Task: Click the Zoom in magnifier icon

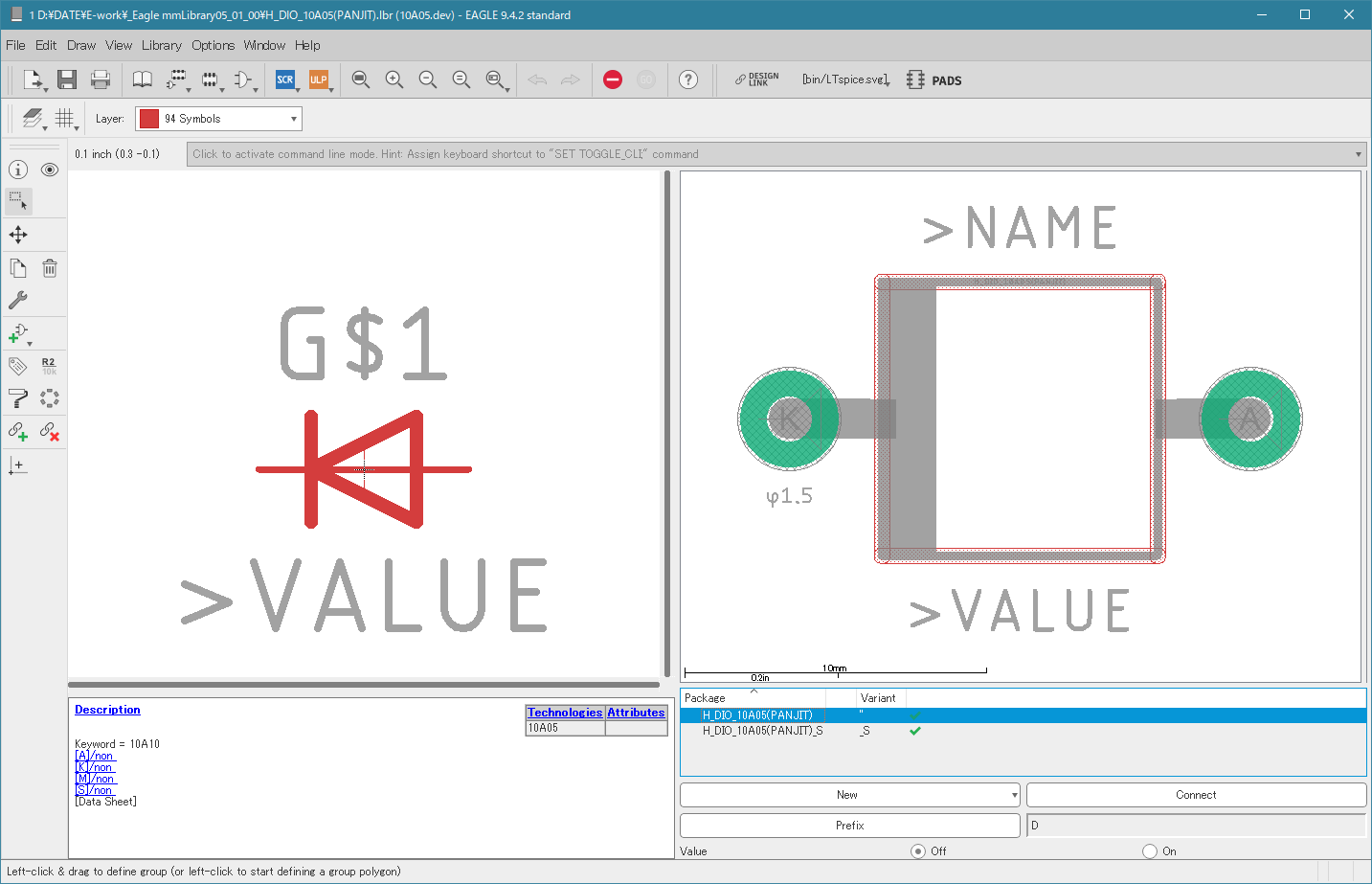Action: tap(394, 79)
